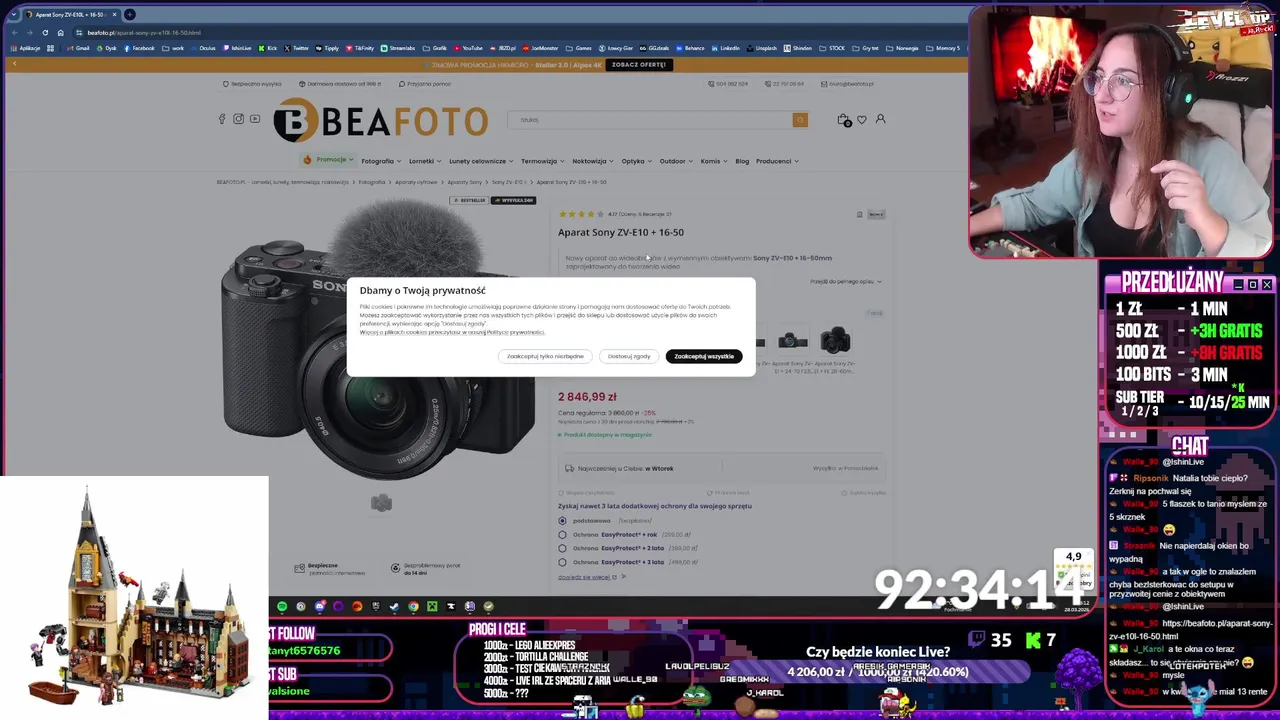Expand the Optyka menu
The height and width of the screenshot is (720, 1280).
pyautogui.click(x=637, y=161)
